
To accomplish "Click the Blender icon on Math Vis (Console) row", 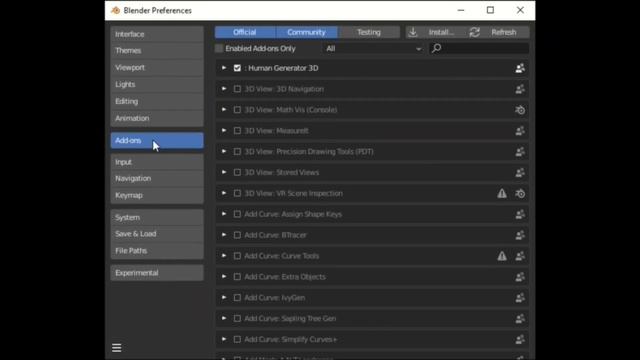I will click(520, 110).
